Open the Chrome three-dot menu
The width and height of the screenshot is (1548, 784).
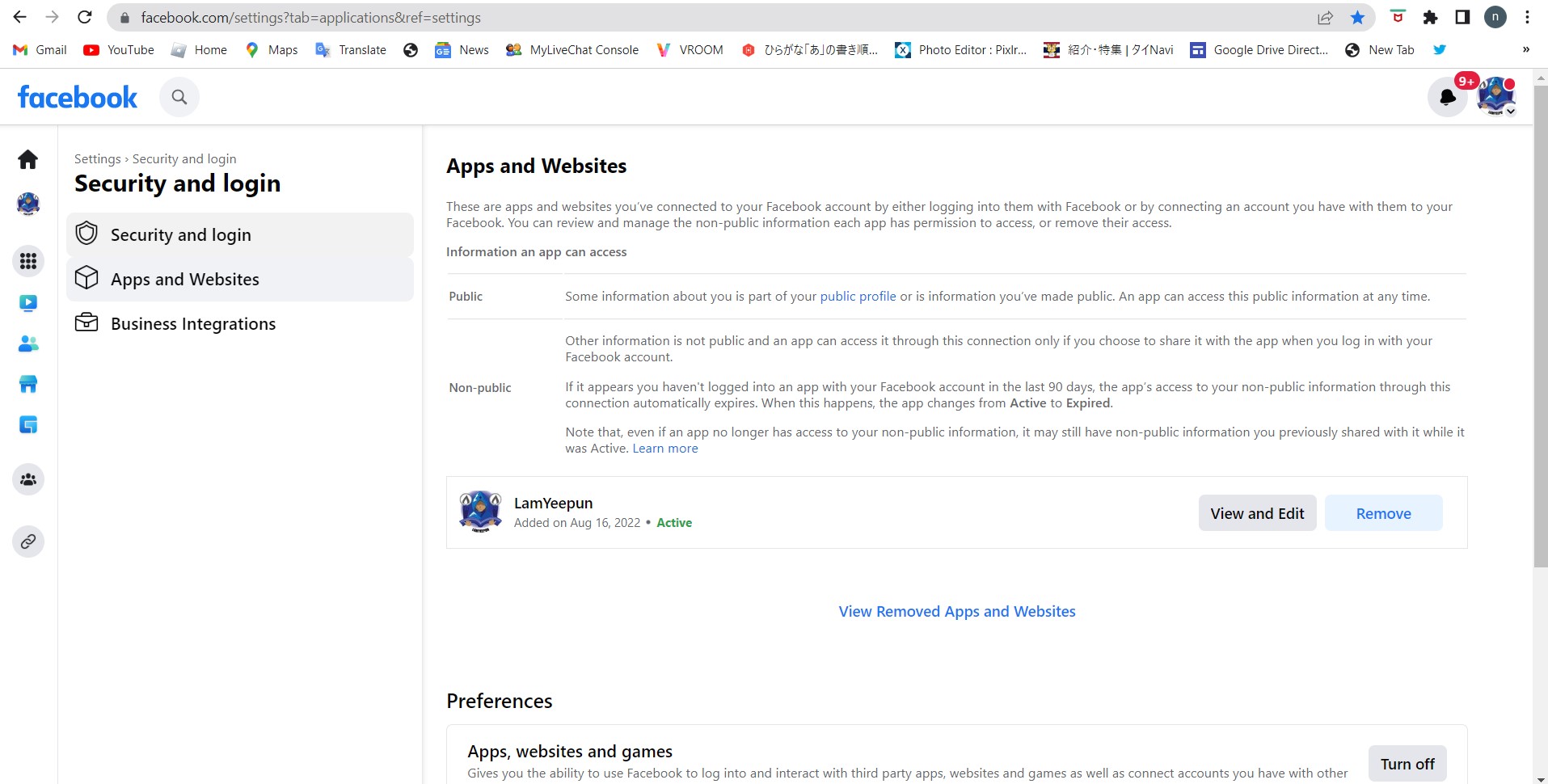coord(1527,17)
